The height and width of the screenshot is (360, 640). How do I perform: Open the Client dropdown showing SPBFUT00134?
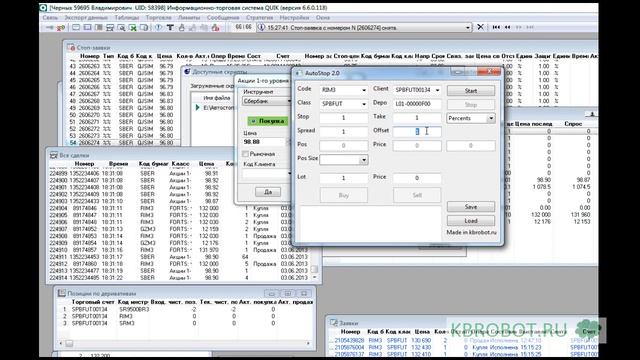pyautogui.click(x=437, y=90)
